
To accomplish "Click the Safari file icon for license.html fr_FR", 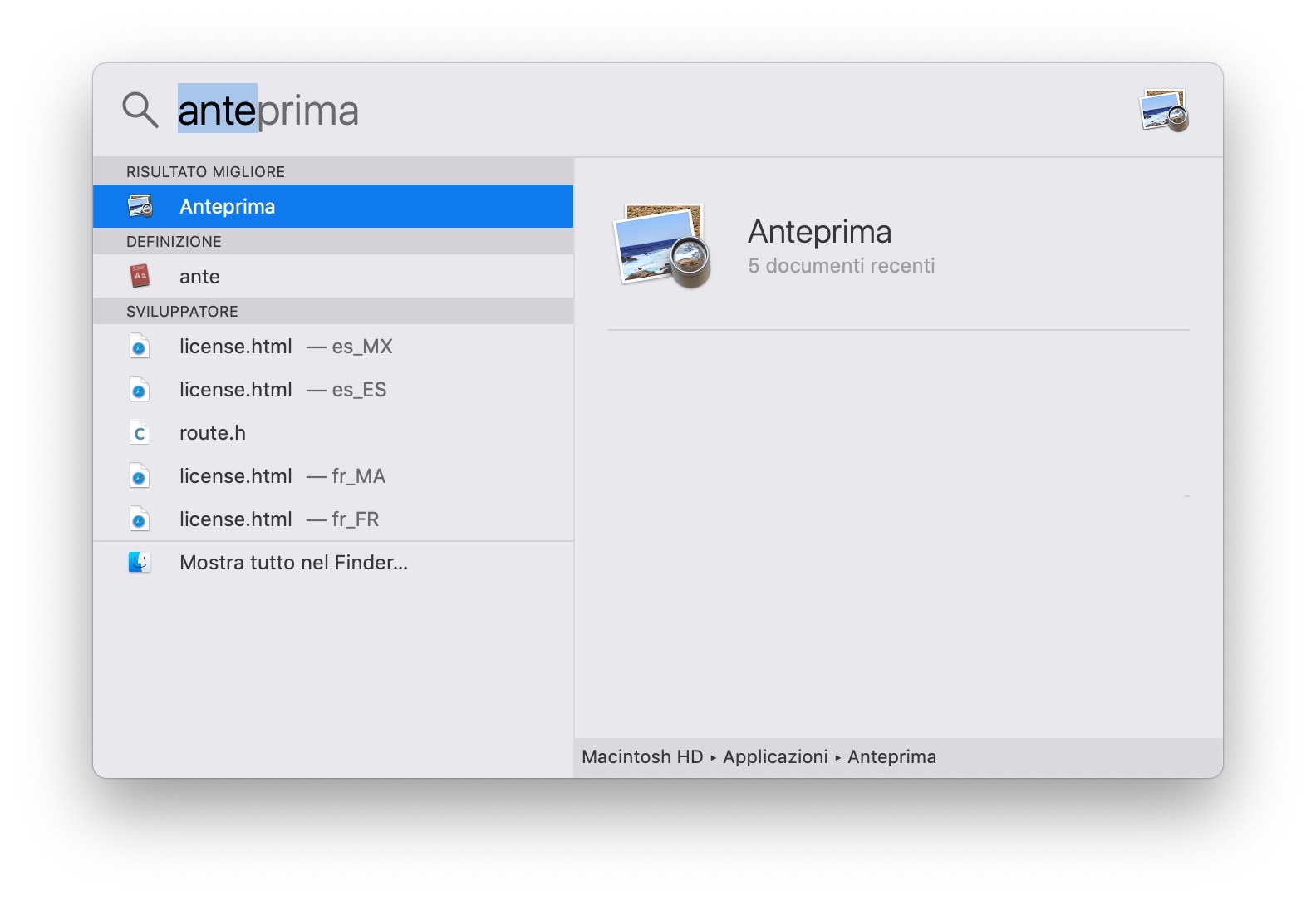I will [140, 519].
